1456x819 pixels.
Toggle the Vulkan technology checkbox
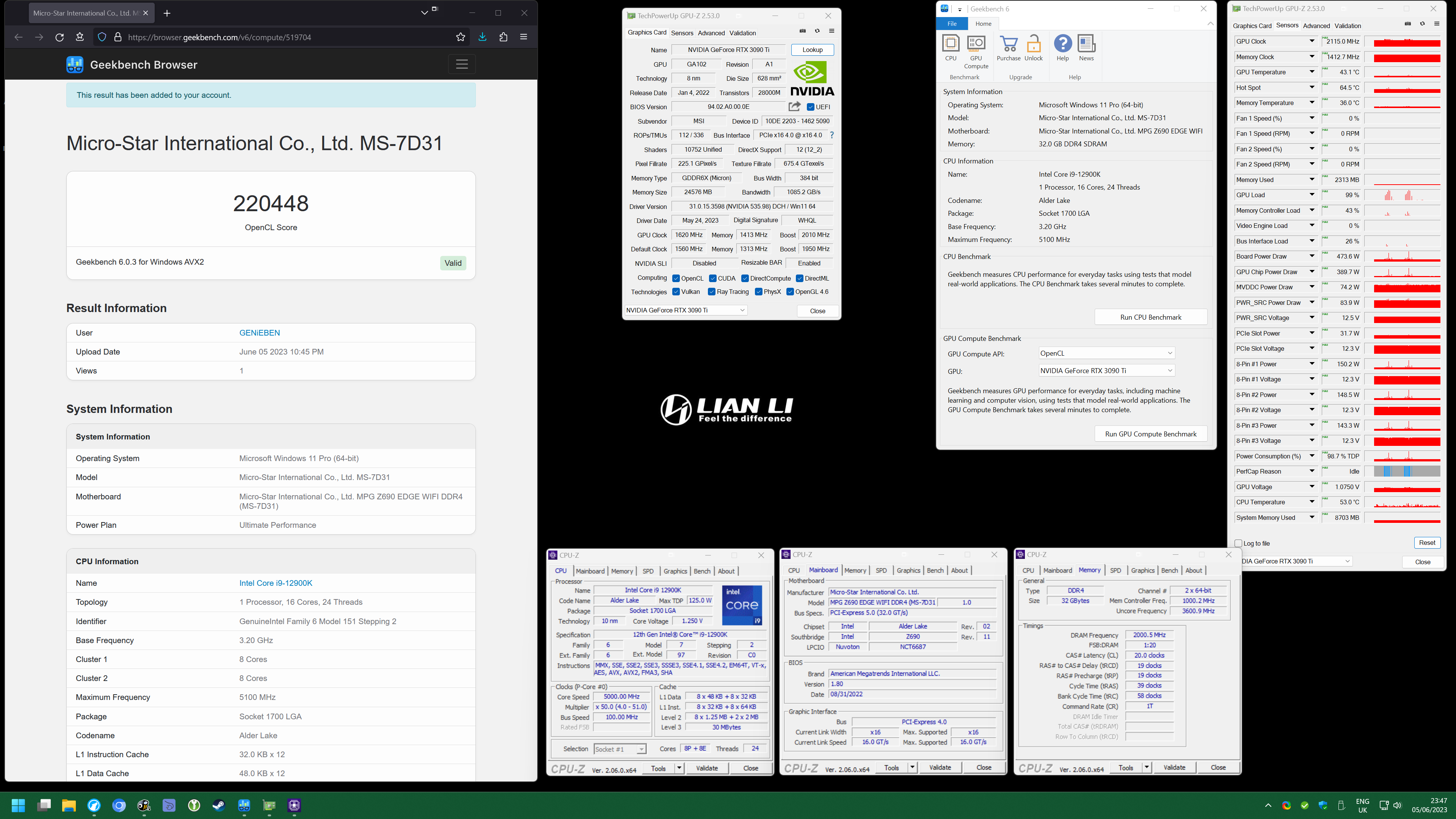coord(676,292)
